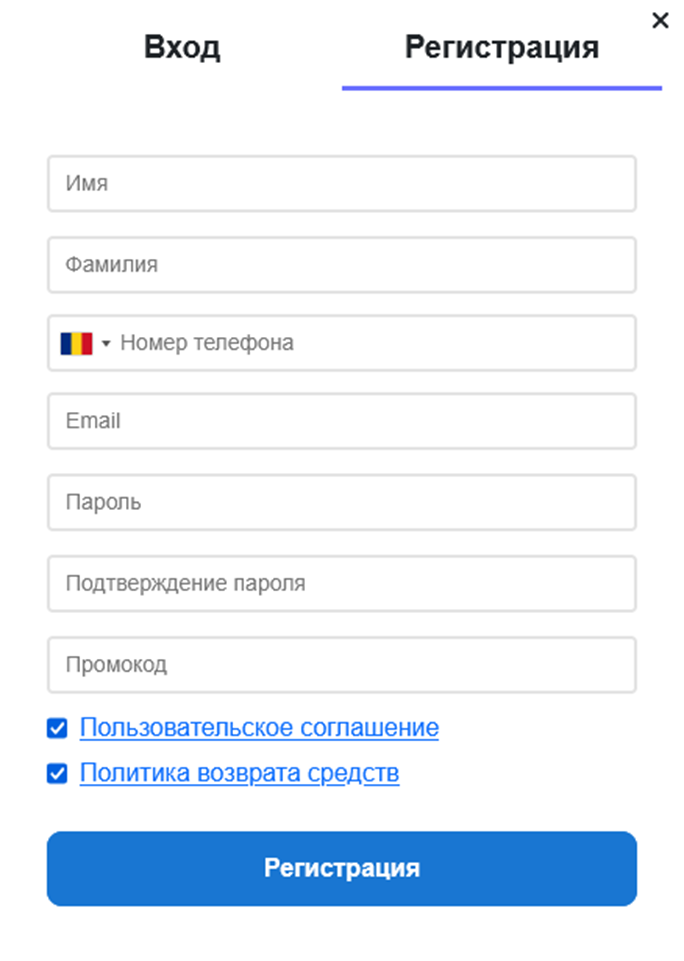Click the Номер телефона input field

[x=375, y=343]
